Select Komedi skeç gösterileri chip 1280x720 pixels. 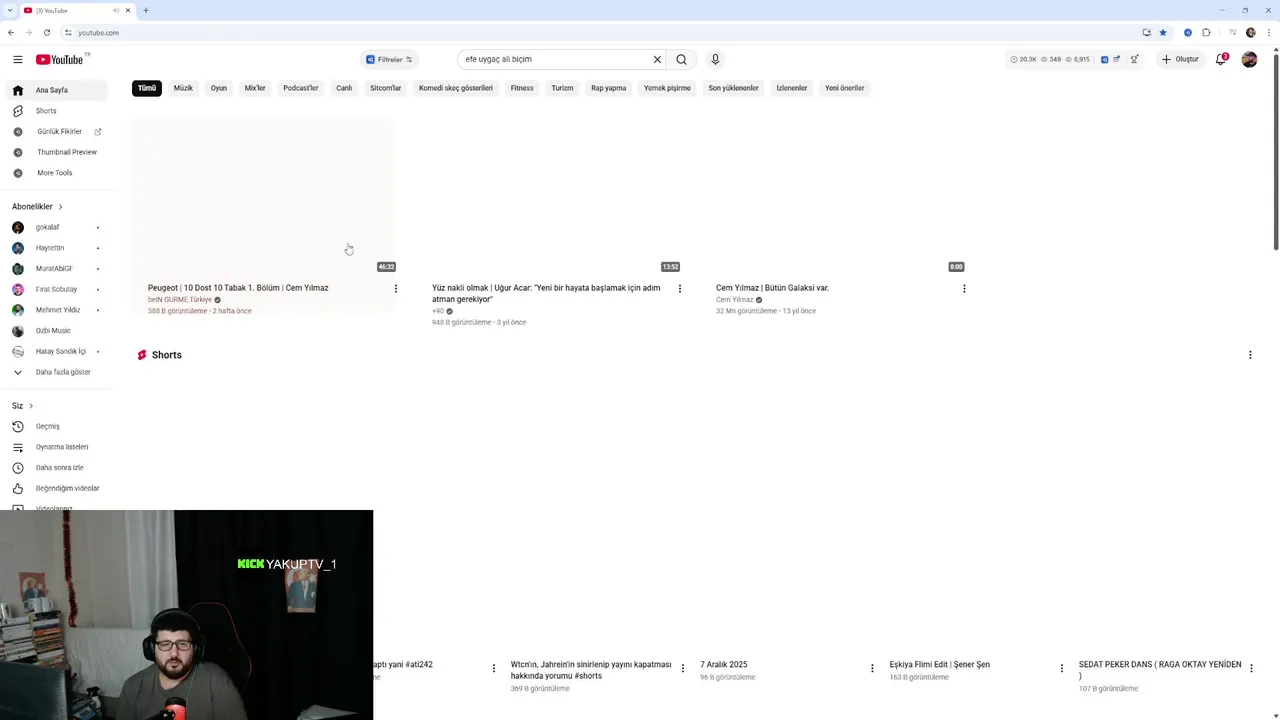tap(456, 88)
